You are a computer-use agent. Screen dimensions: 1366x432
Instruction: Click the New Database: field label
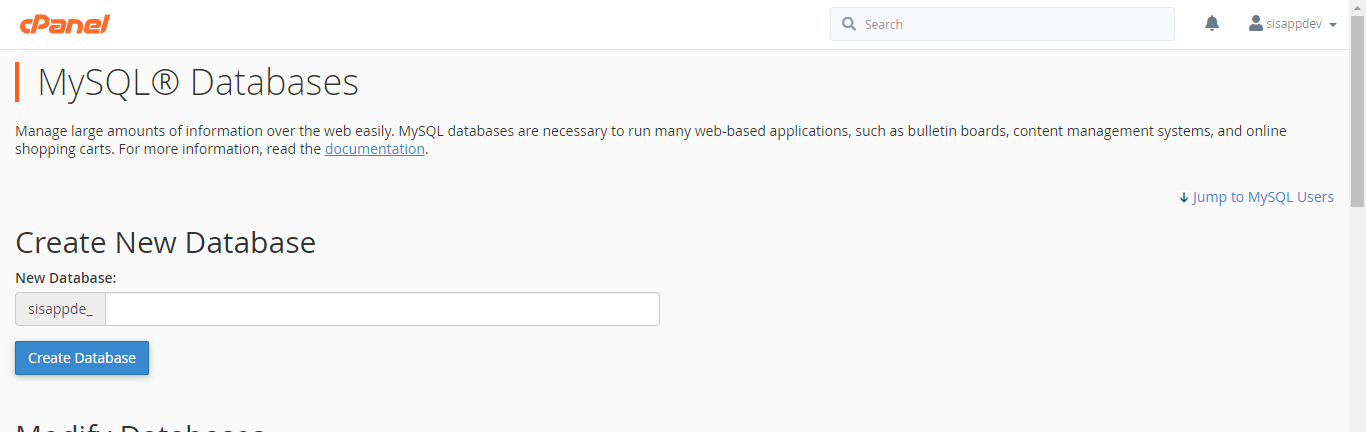click(66, 278)
